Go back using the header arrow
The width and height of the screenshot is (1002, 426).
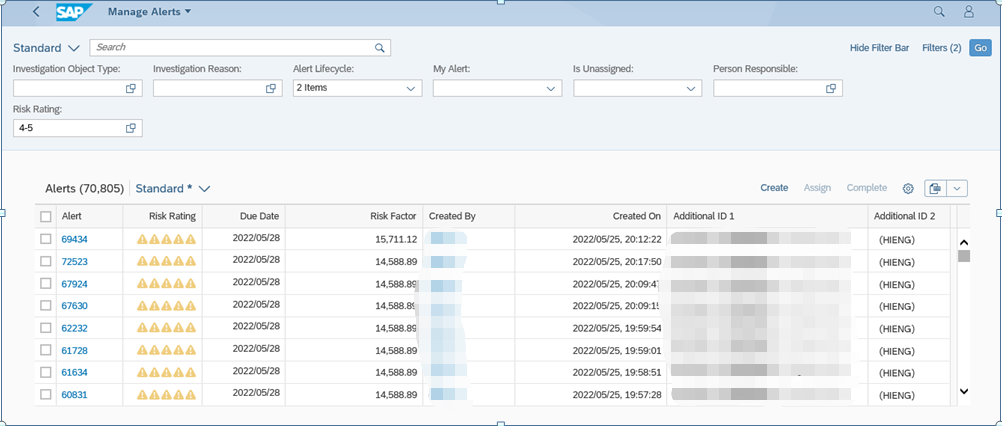[36, 11]
